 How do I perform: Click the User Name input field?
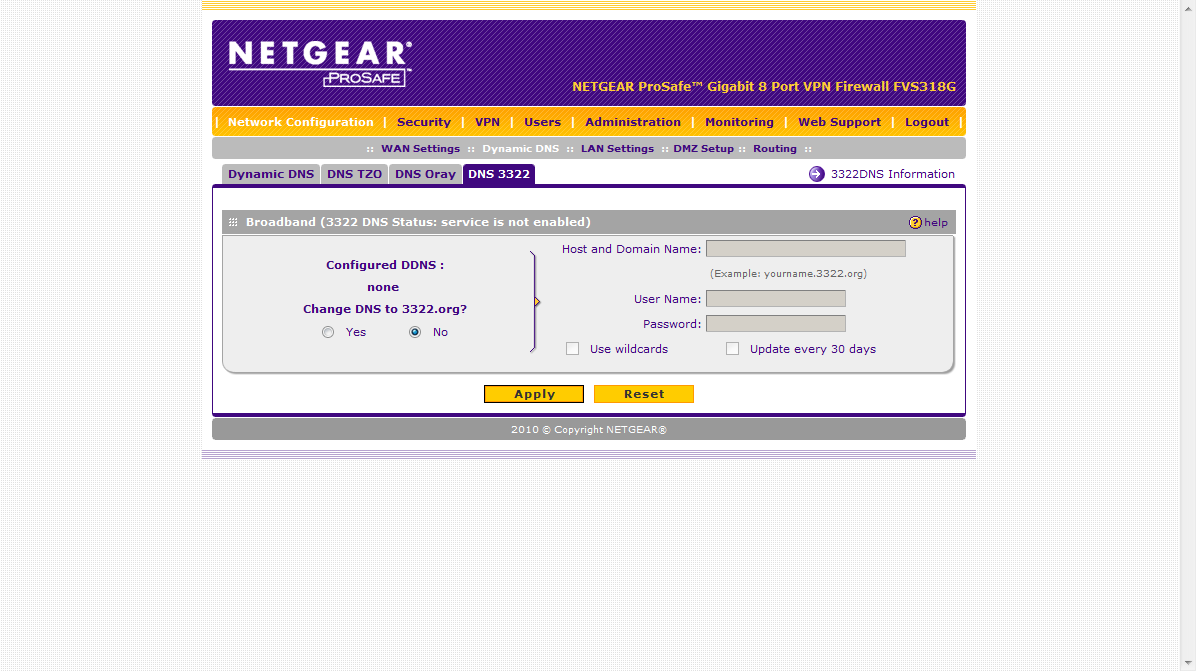[x=776, y=299]
